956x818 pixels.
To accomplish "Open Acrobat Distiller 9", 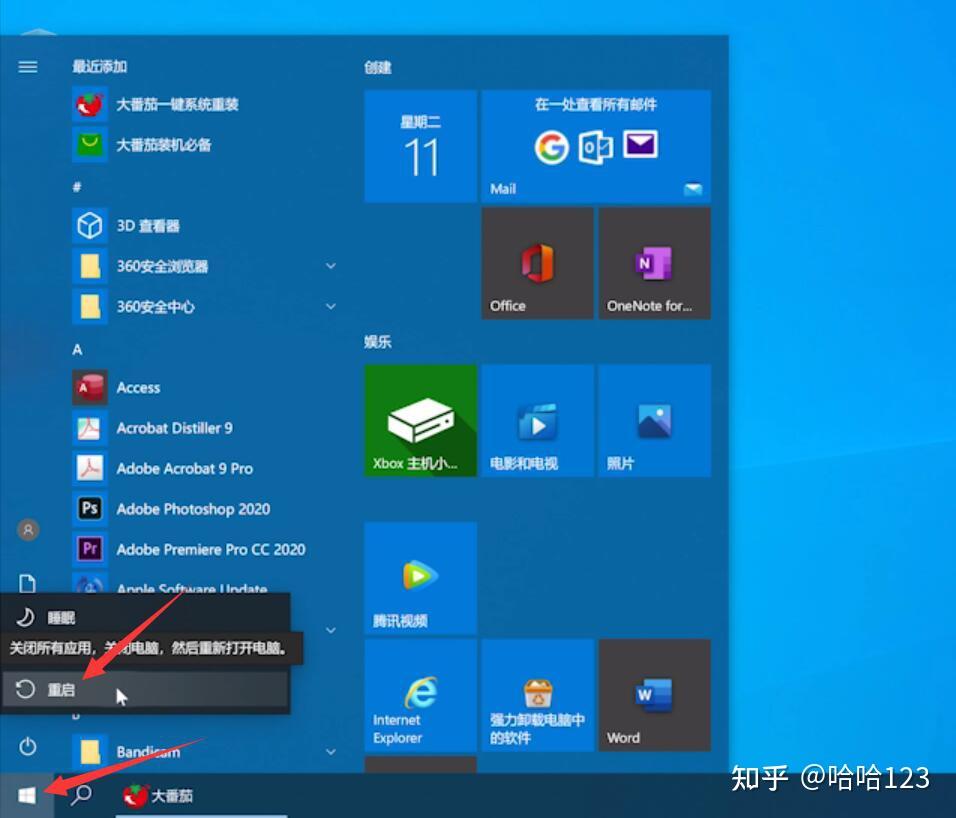I will 204,429.
